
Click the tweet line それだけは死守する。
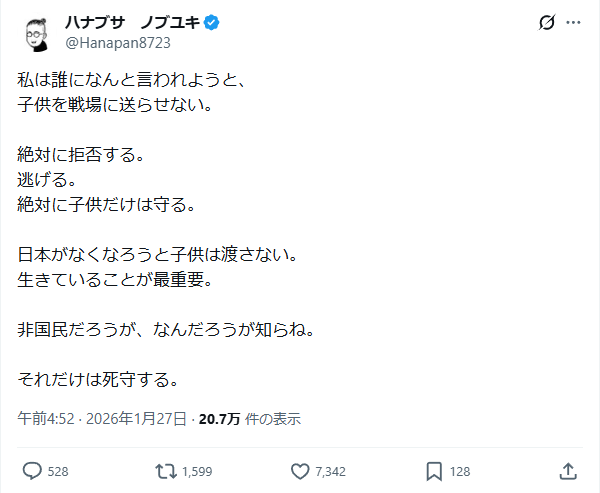[99, 379]
